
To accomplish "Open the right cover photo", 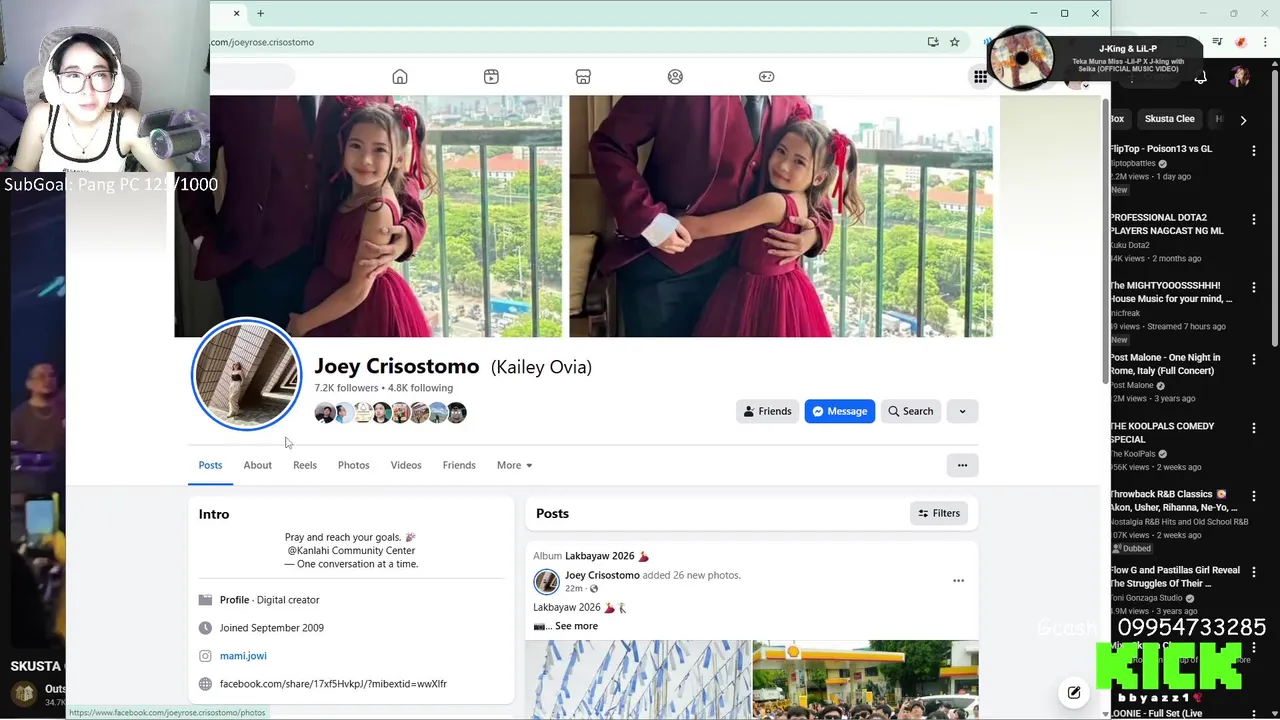I will click(x=780, y=216).
